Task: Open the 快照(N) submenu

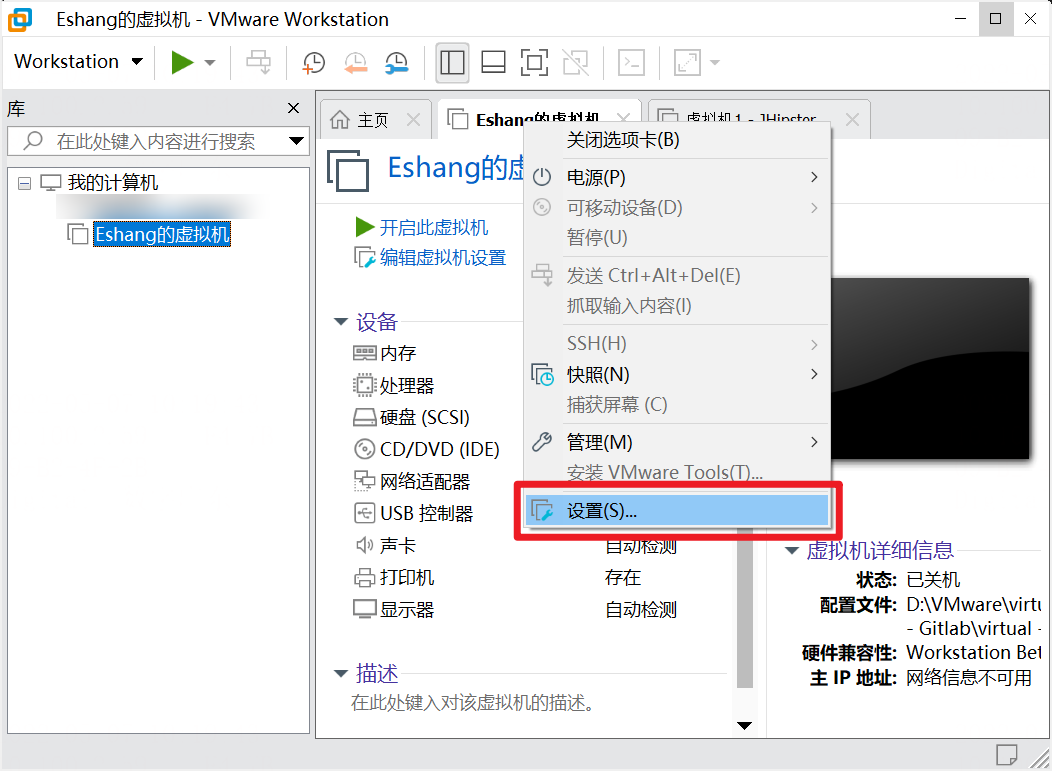Action: pos(678,374)
